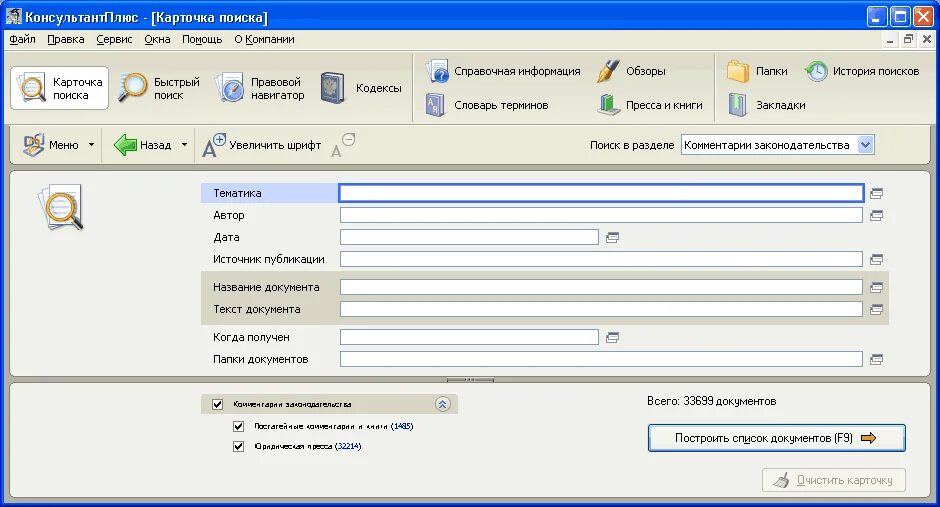Open the О Компании menu
Viewport: 940px width, 507px height.
pyautogui.click(x=264, y=40)
